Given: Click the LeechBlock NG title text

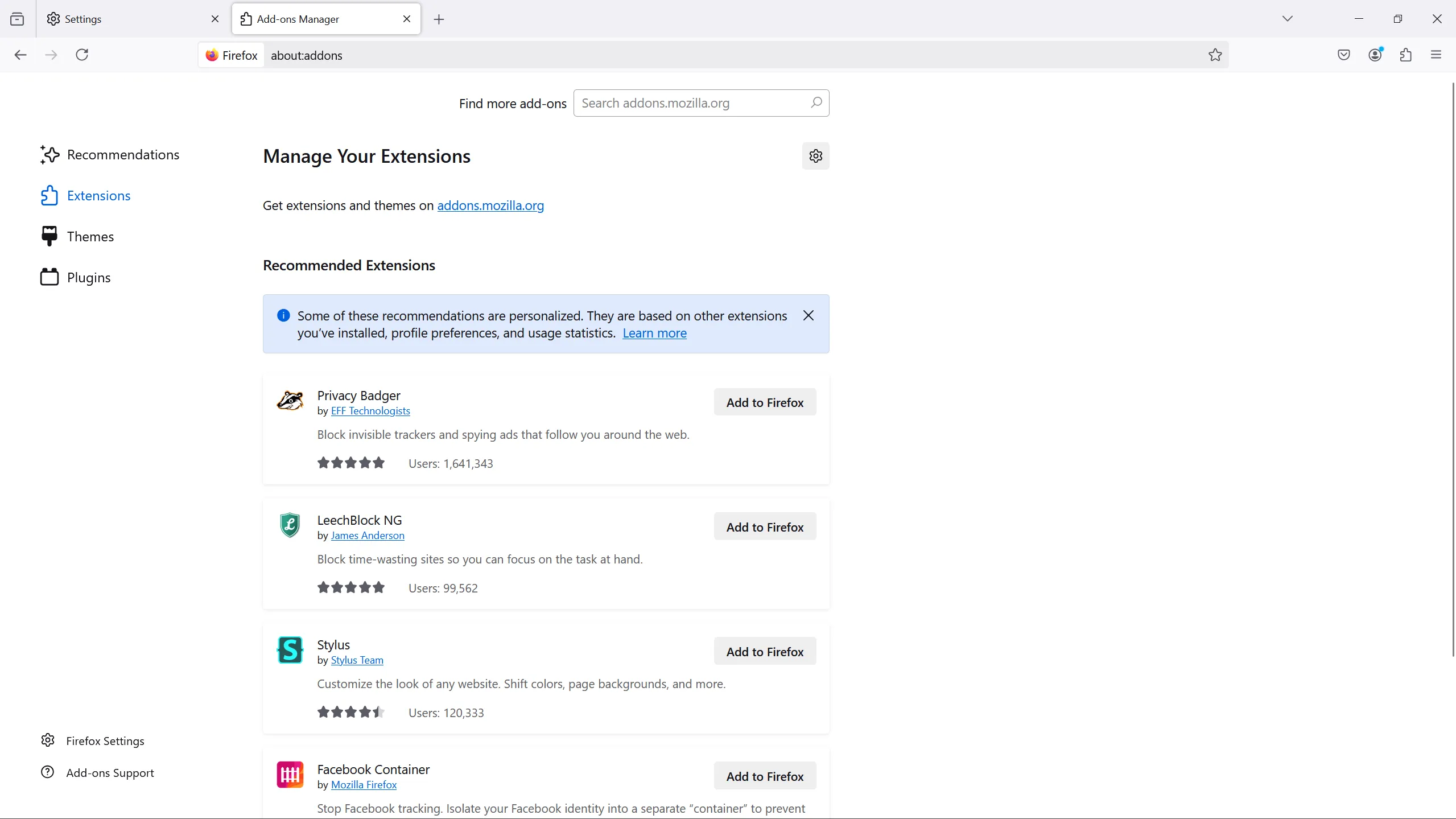Looking at the screenshot, I should (x=360, y=520).
